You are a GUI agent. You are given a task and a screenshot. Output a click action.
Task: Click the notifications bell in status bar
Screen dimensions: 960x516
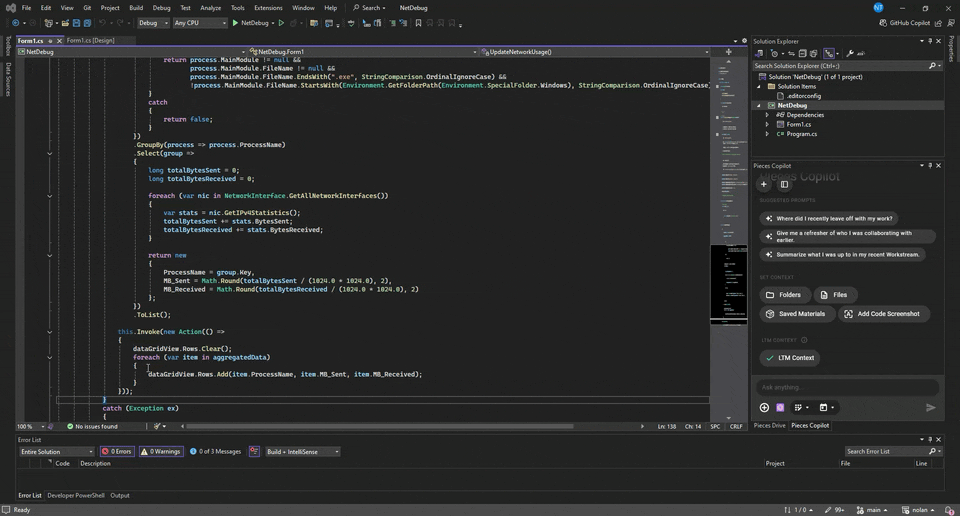coord(950,510)
